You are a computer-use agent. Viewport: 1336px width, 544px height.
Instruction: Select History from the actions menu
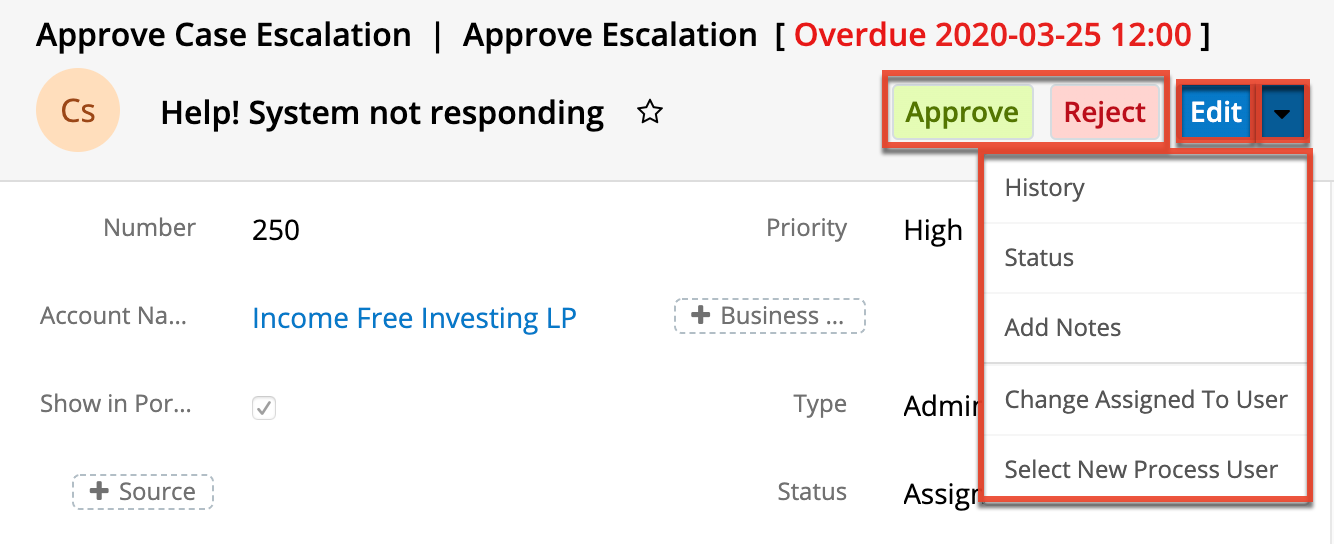click(x=1045, y=188)
